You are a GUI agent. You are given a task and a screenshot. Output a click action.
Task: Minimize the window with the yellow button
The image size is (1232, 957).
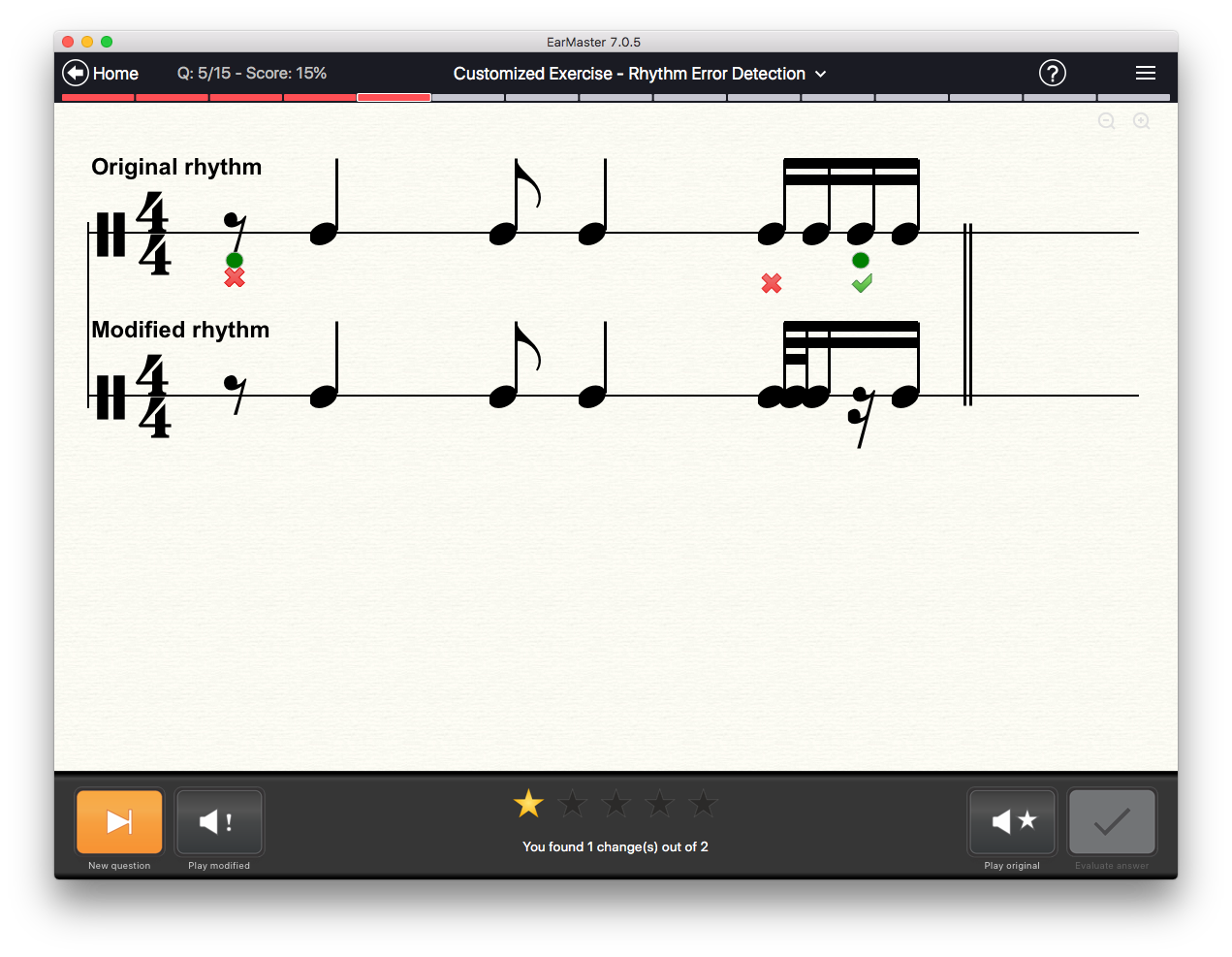point(87,42)
